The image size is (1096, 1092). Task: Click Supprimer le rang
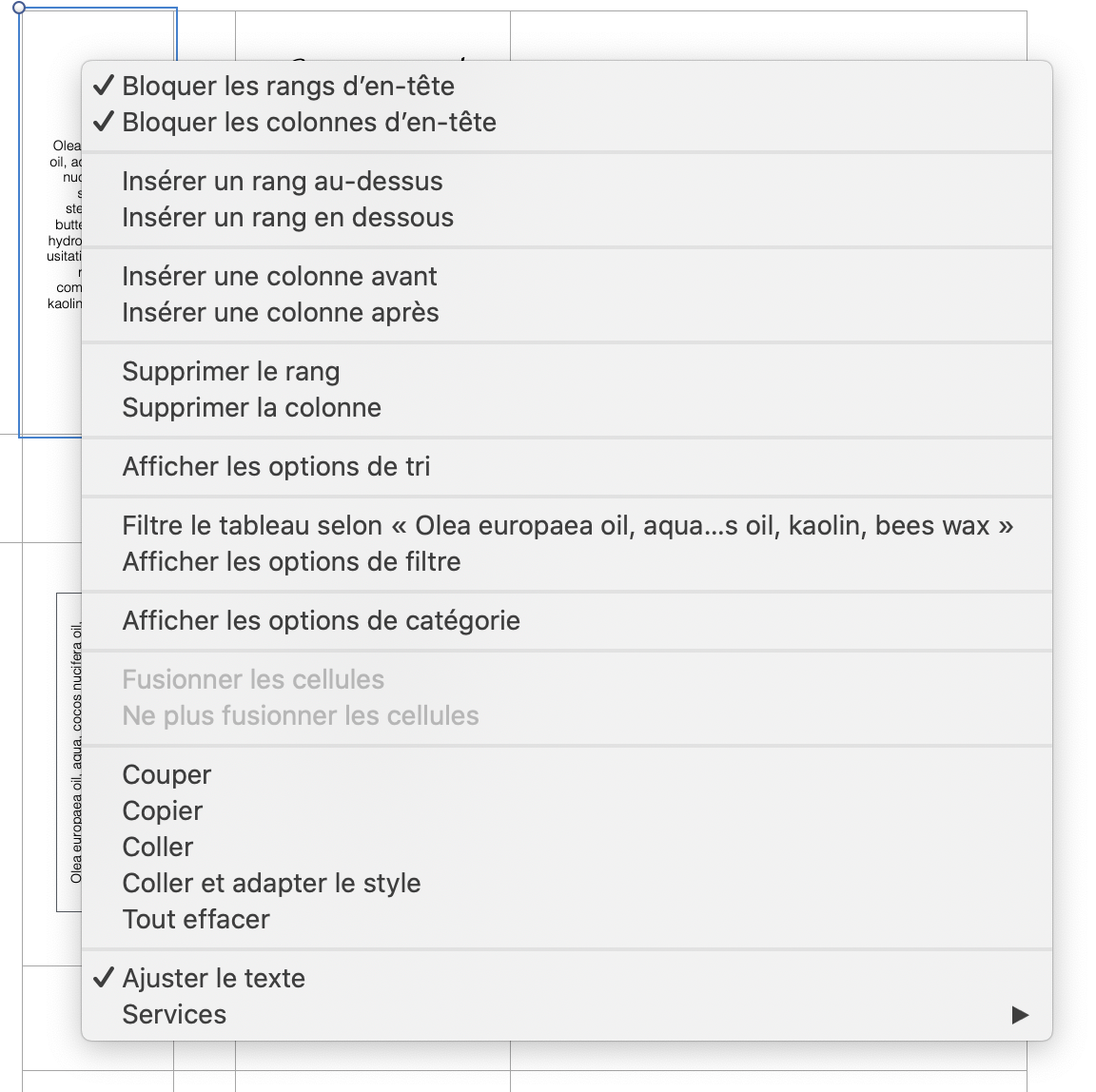[231, 372]
